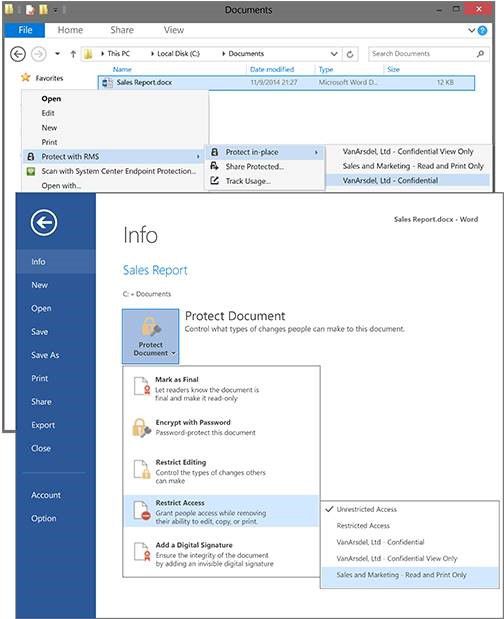Click the Protect in-place lock icon
This screenshot has width=504, height=619.
click(215, 152)
